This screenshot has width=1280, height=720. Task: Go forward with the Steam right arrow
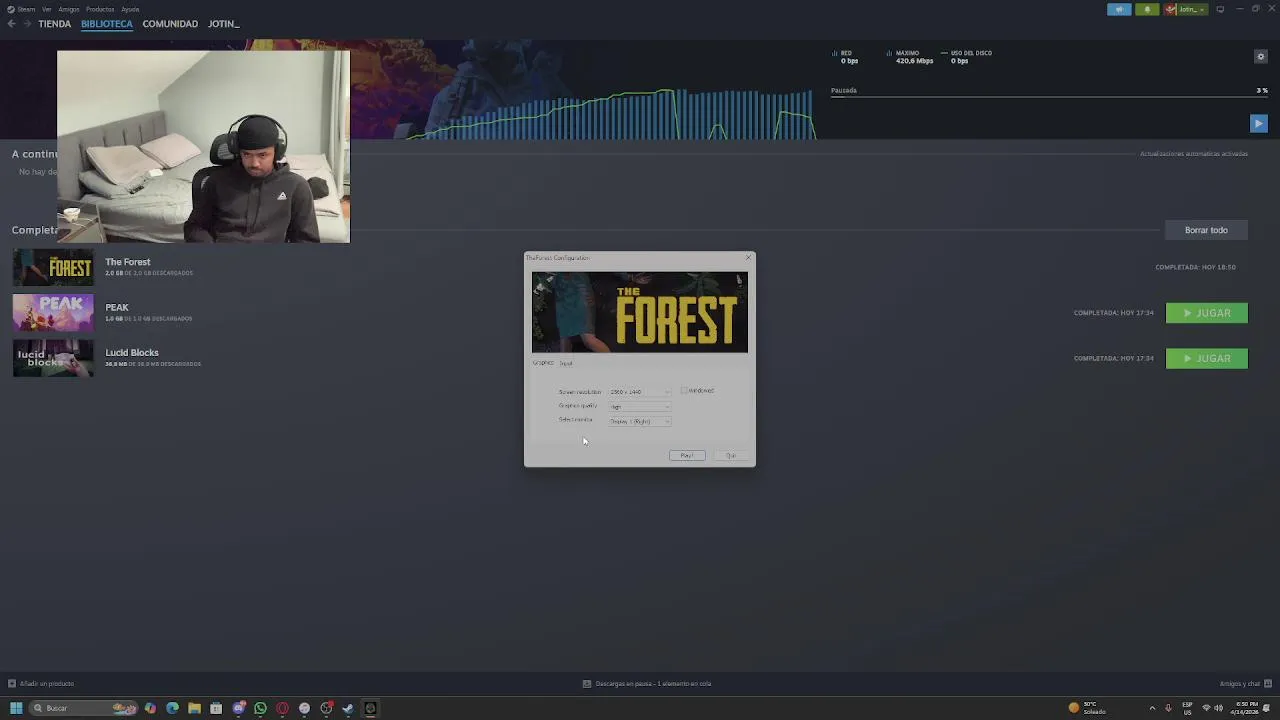[x=27, y=24]
